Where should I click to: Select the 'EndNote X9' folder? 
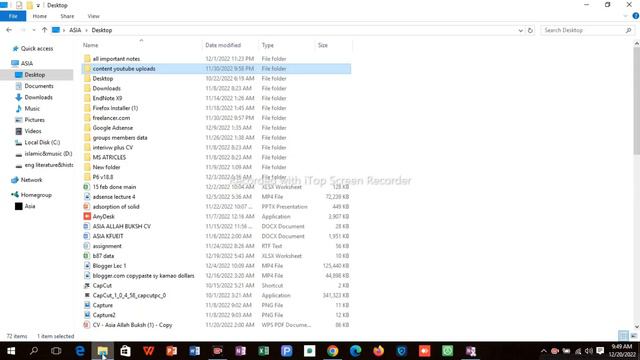(107, 98)
